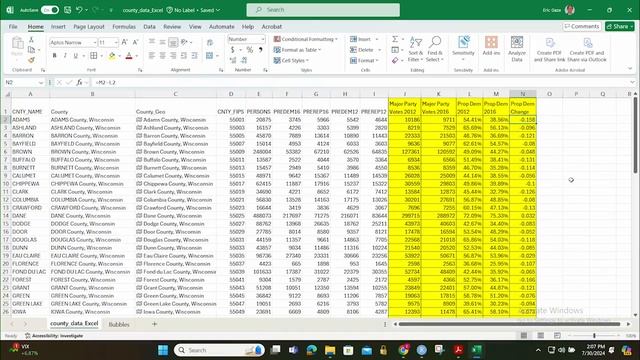Apply accounting dollar number format
Screen dimensions: 640x360
232,50
